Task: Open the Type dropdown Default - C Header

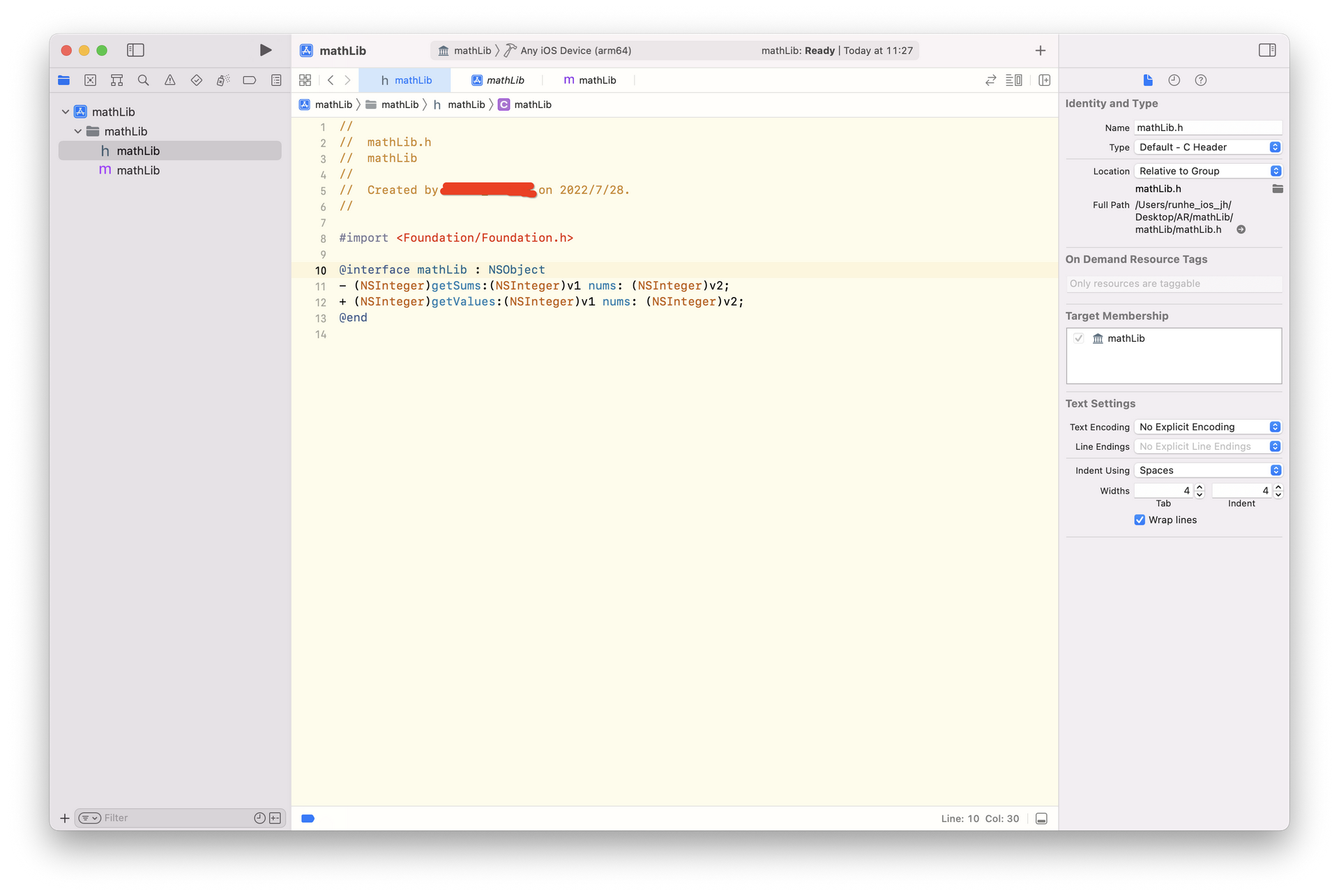Action: pos(1208,147)
